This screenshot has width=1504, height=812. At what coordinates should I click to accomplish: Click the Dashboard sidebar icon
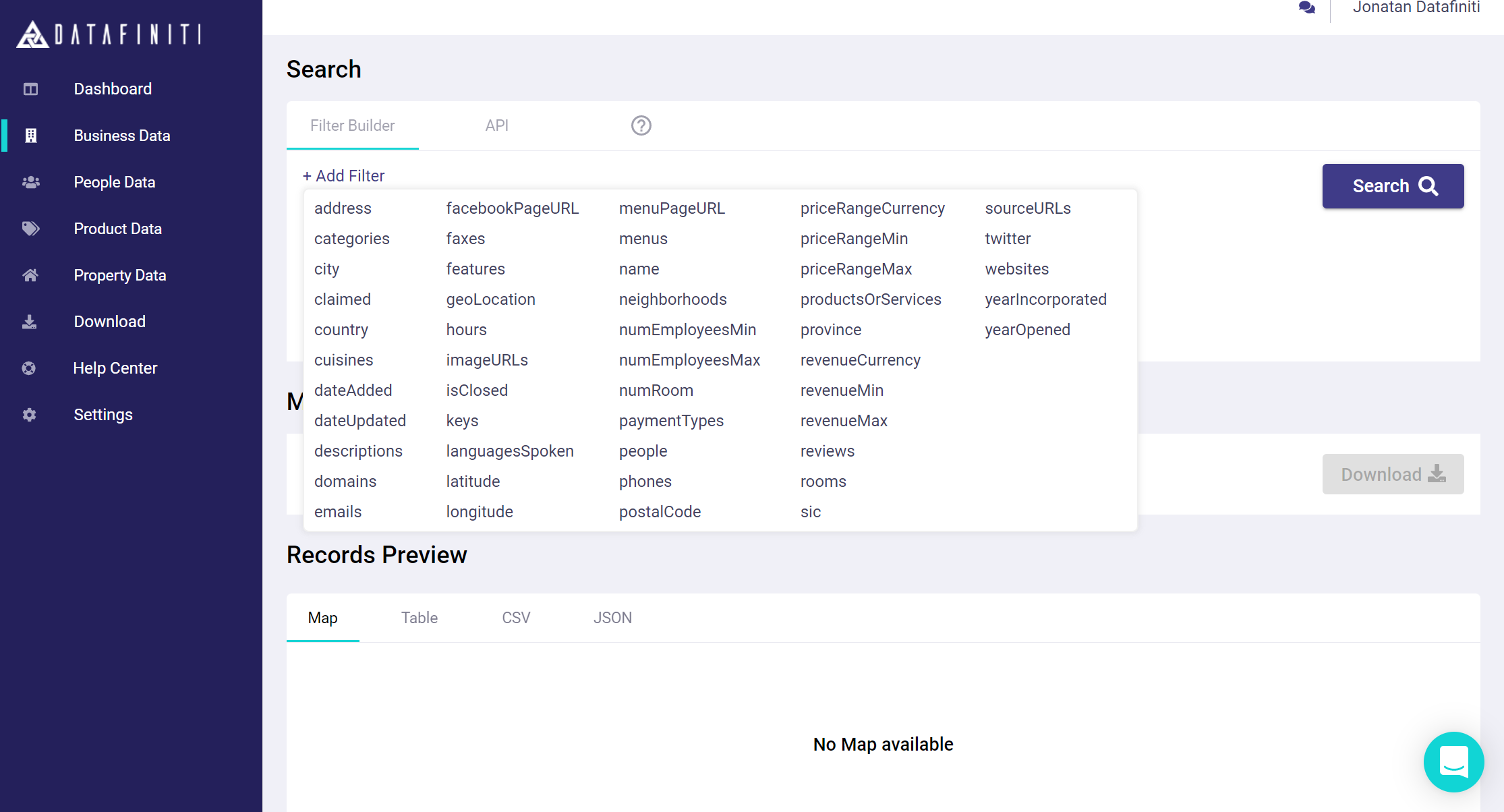coord(30,89)
